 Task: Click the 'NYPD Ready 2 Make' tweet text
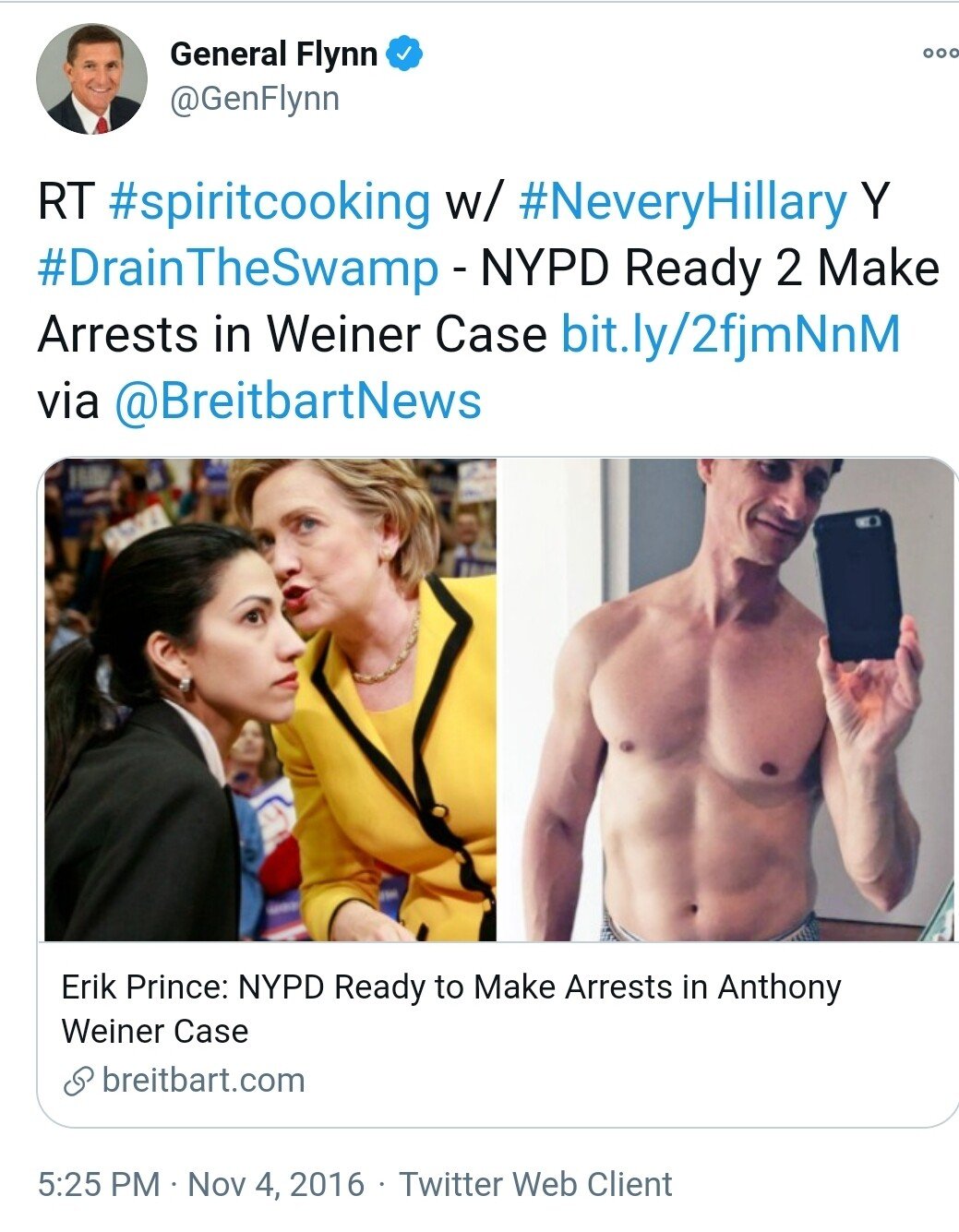pyautogui.click(x=710, y=269)
